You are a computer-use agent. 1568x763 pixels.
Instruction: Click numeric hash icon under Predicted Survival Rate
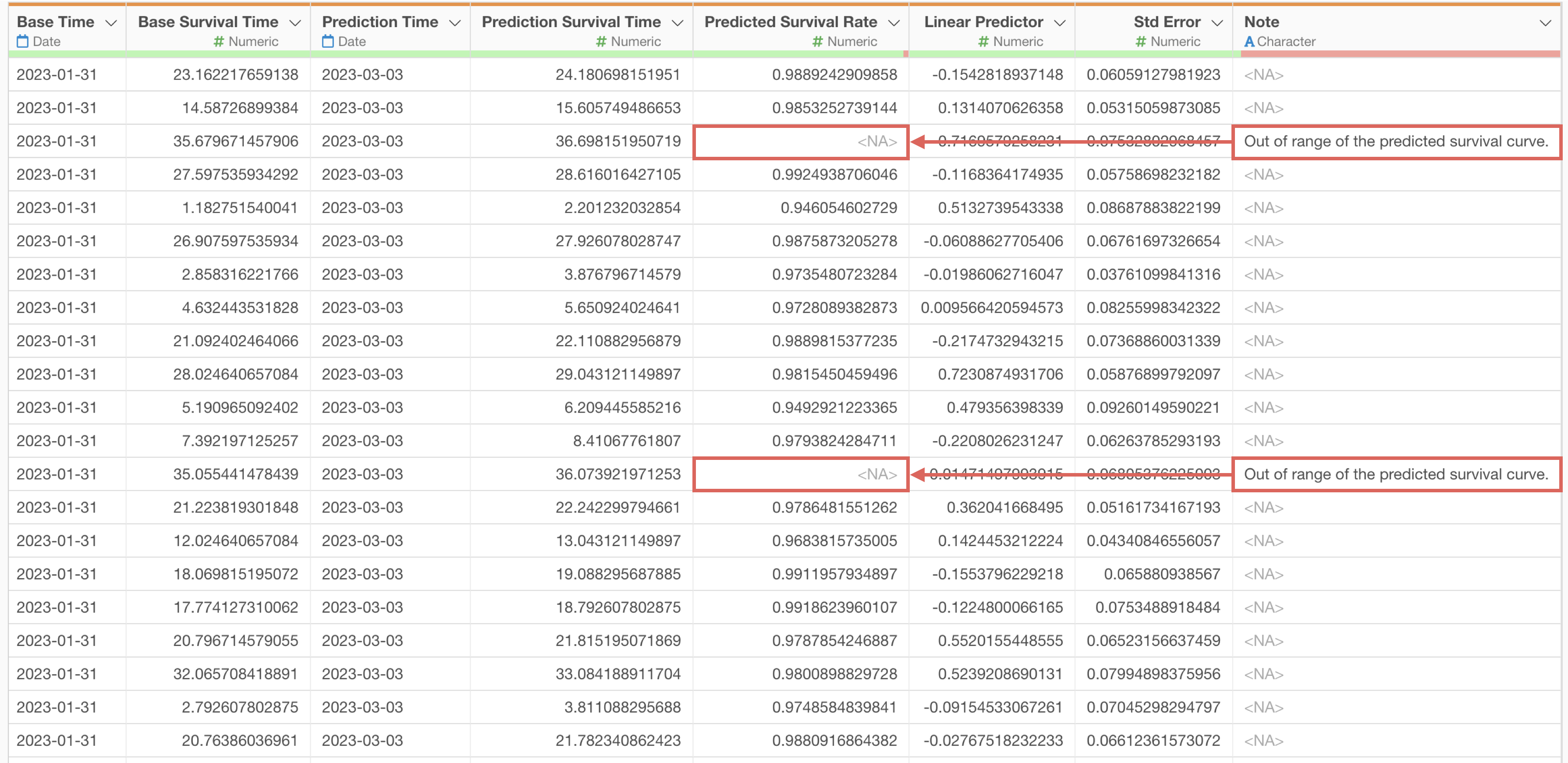click(817, 41)
